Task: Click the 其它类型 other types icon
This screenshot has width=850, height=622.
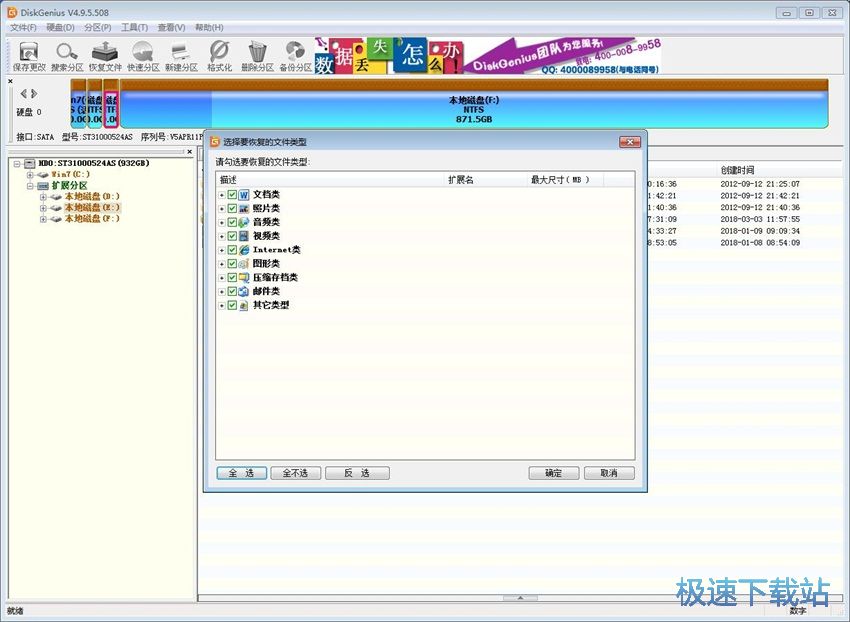Action: (x=244, y=305)
